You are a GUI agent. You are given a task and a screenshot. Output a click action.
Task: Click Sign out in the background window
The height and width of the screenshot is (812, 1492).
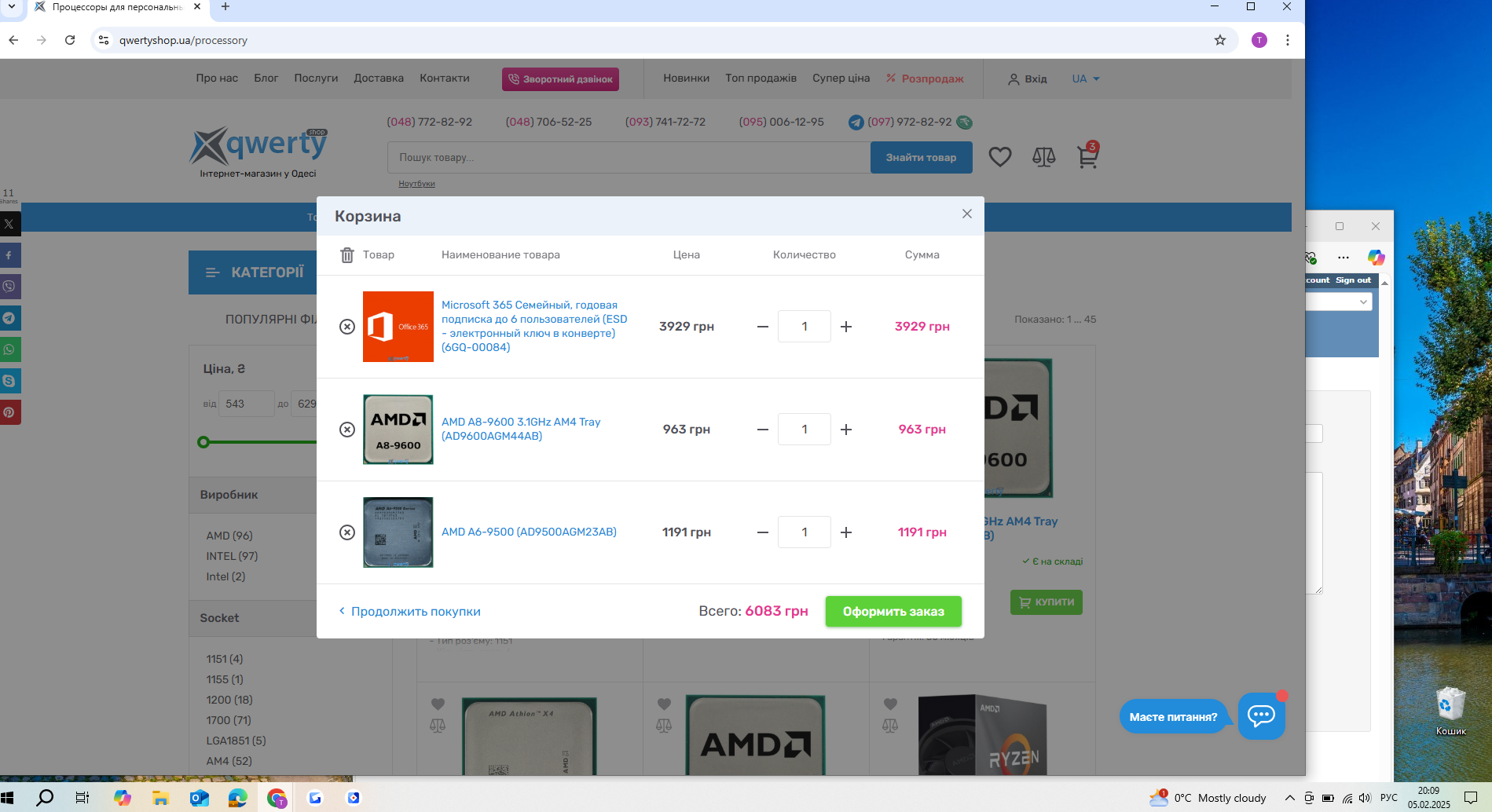[1353, 280]
